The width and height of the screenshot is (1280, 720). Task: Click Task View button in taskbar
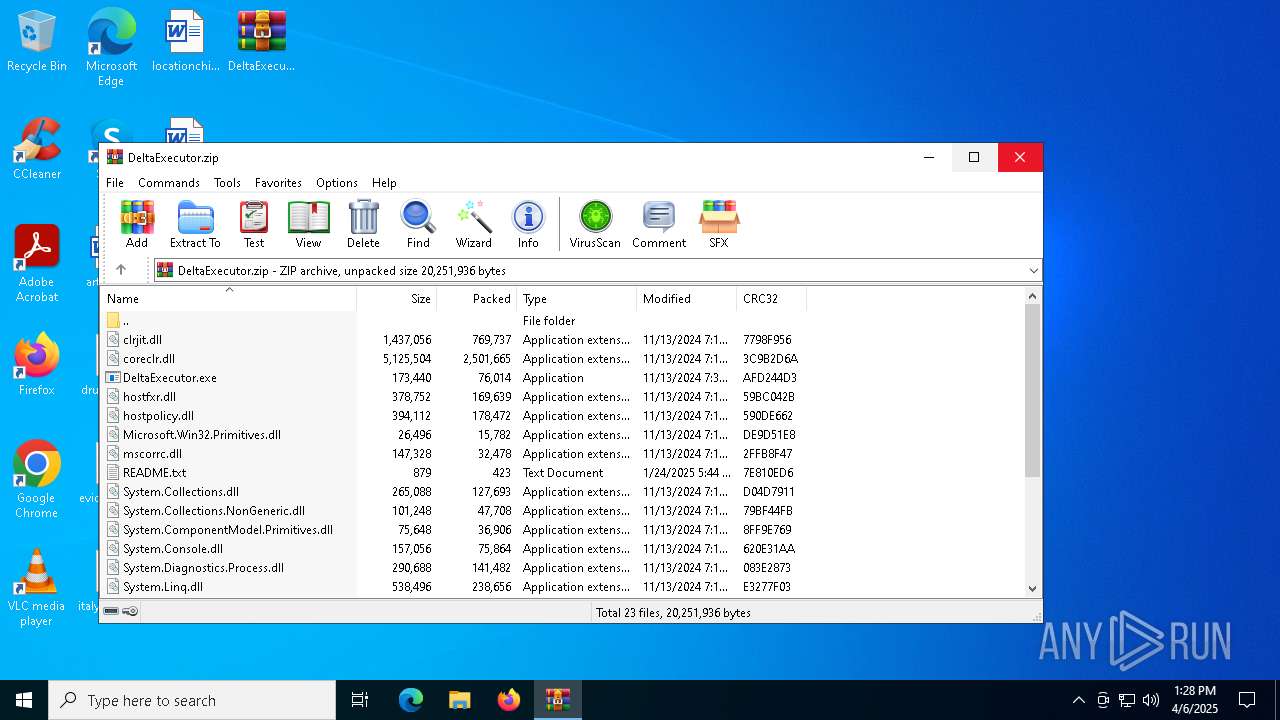point(360,700)
